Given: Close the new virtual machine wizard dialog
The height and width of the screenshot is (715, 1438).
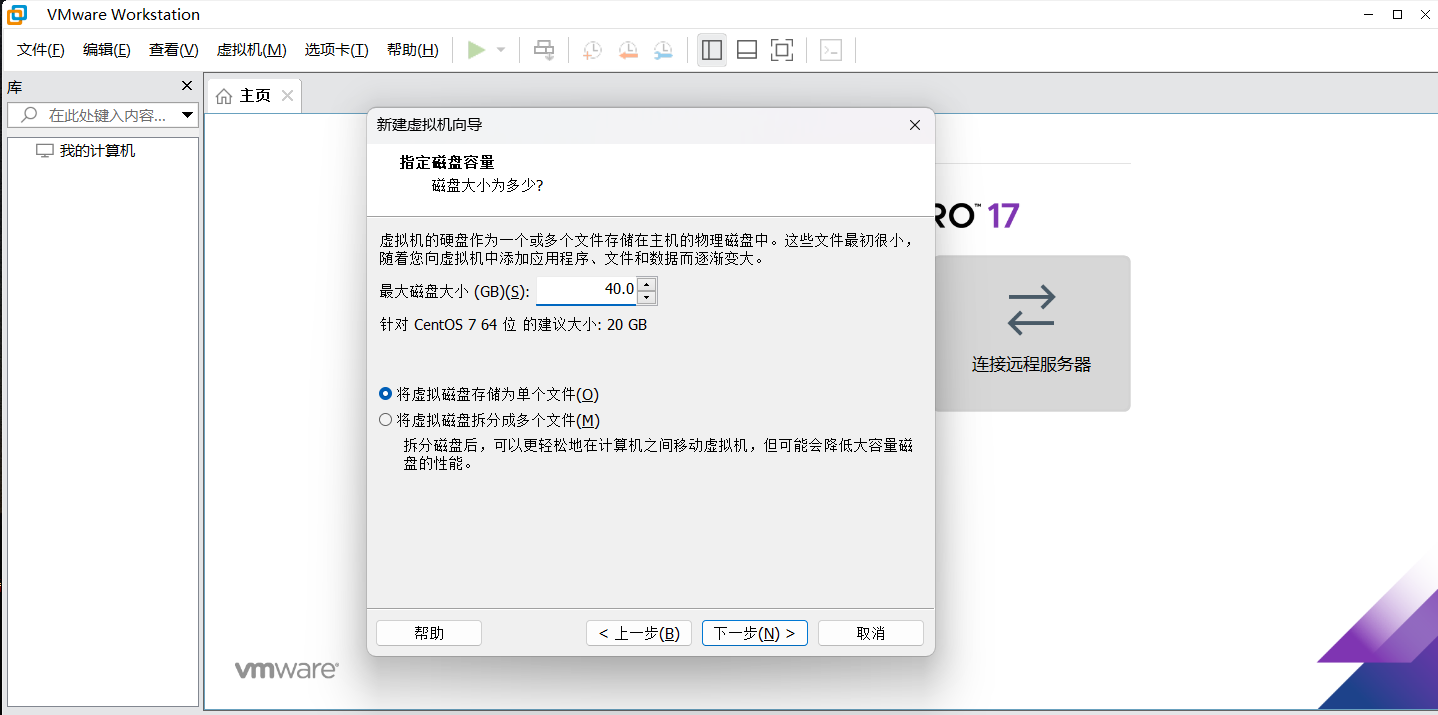Looking at the screenshot, I should pos(914,125).
